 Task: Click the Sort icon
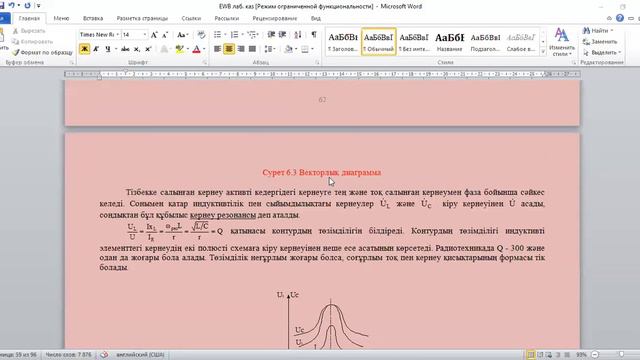(298, 35)
